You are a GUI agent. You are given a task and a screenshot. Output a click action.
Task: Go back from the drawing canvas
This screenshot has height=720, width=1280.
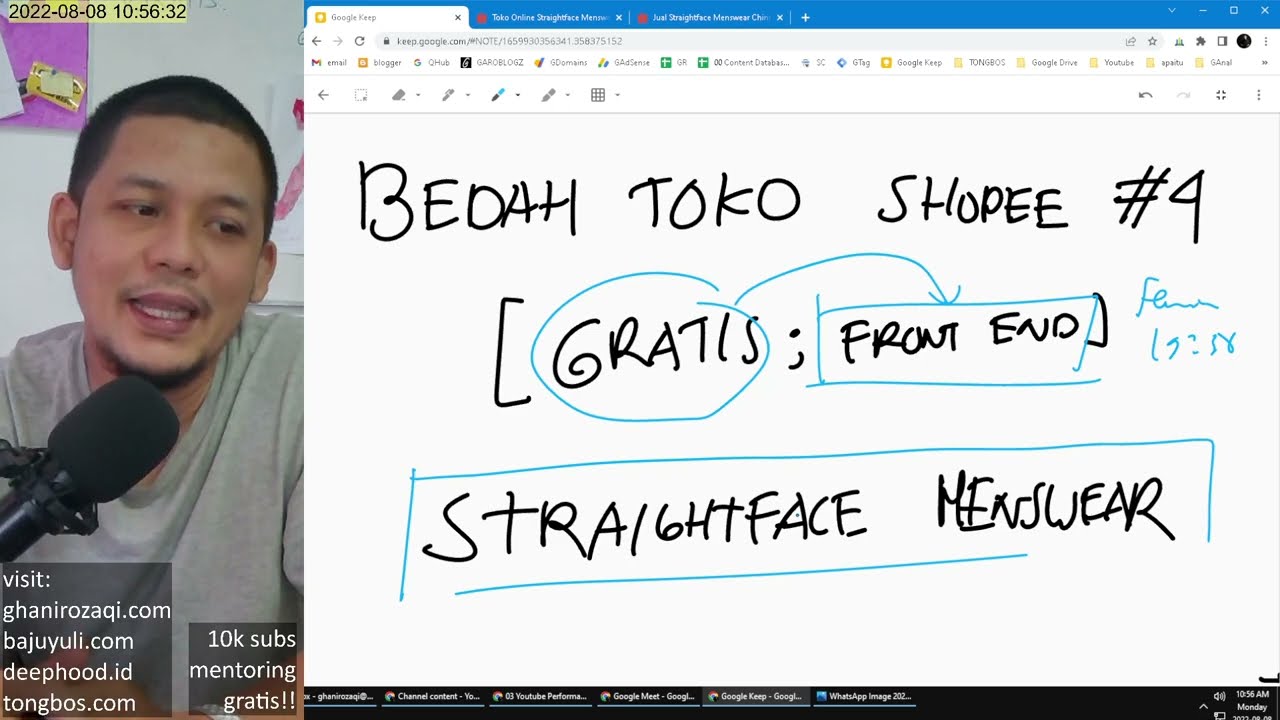[x=323, y=95]
